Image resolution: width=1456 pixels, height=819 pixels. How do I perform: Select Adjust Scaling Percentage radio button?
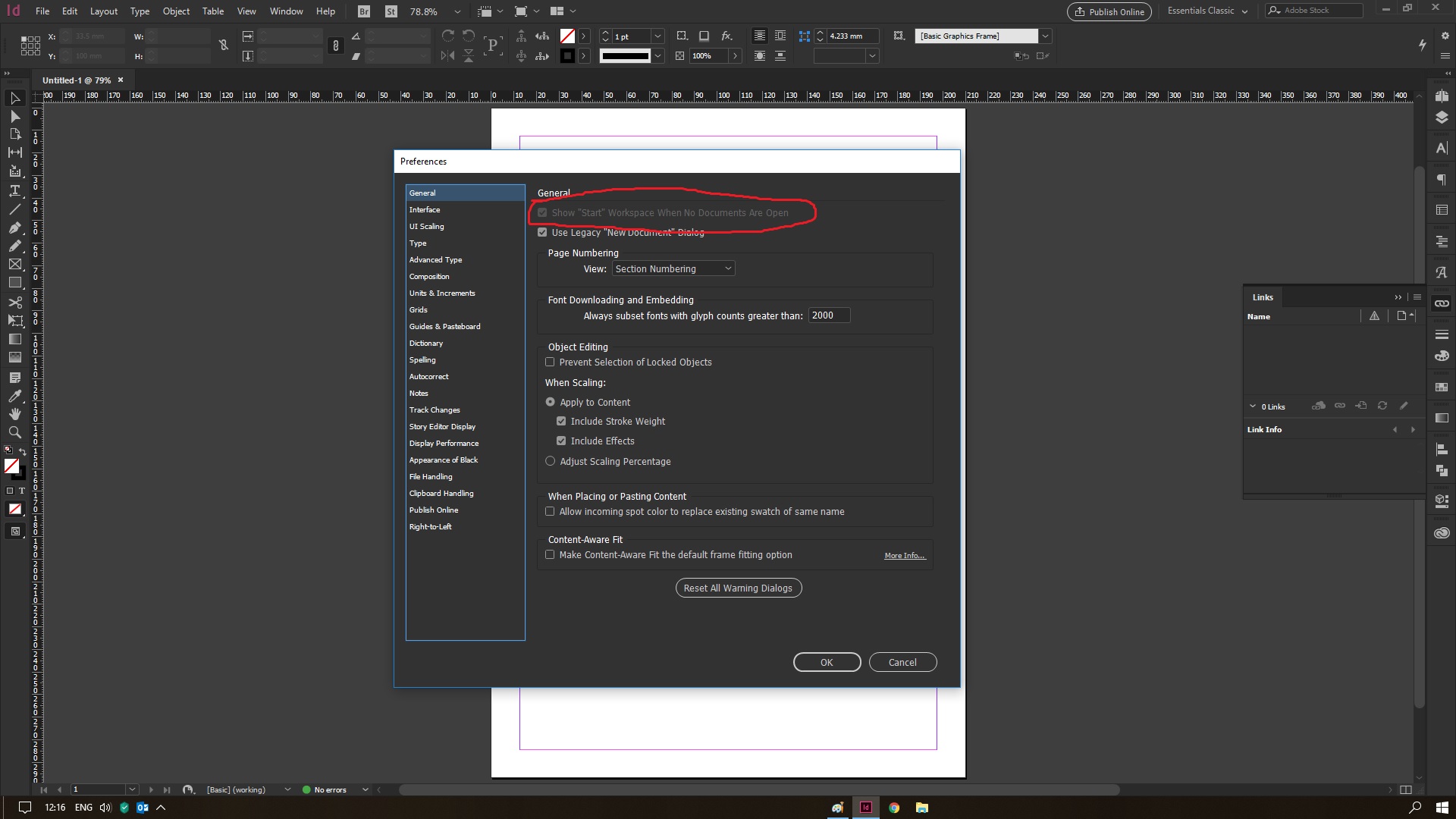551,461
